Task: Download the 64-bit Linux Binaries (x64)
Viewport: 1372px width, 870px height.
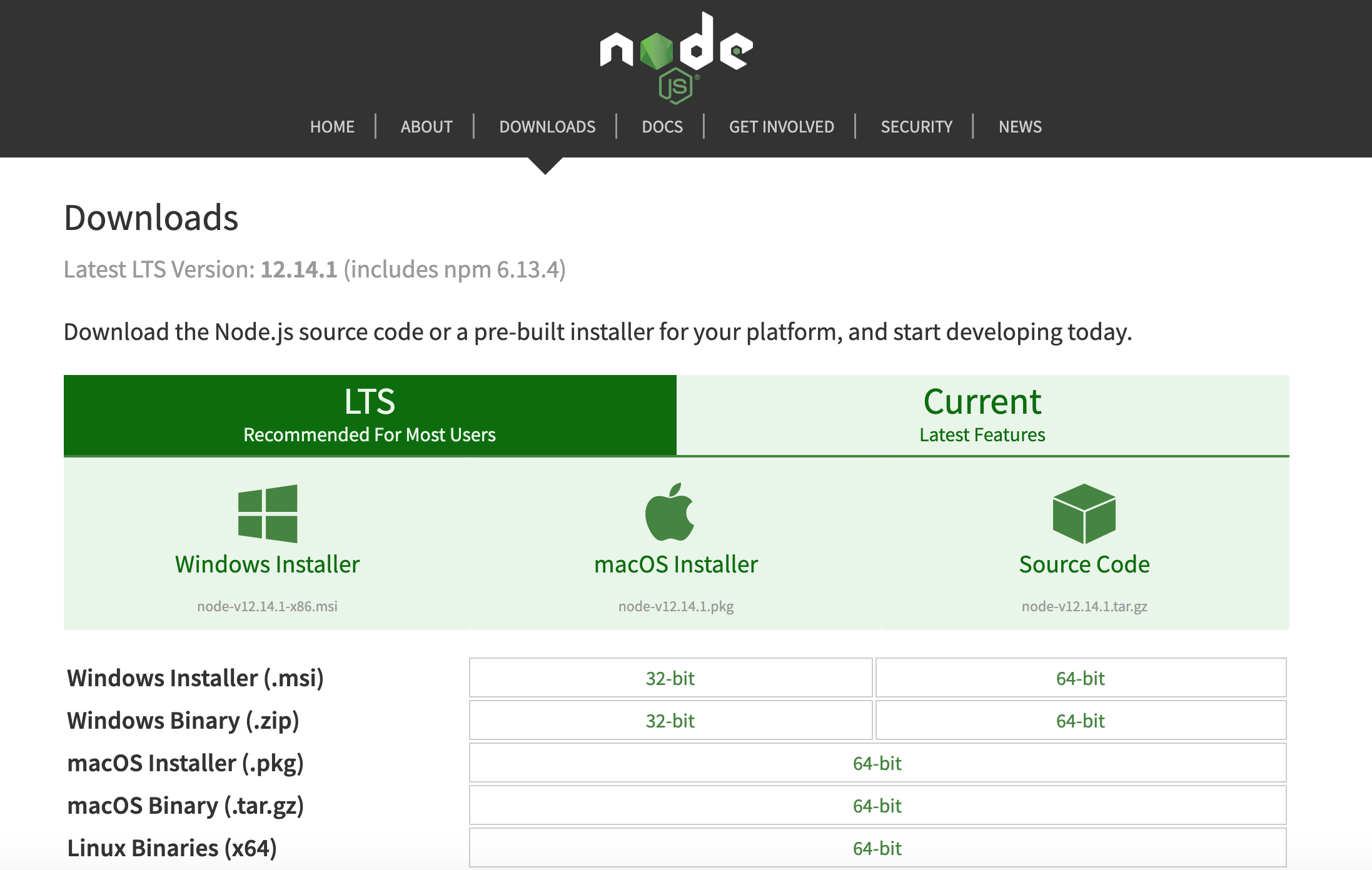Action: point(877,848)
